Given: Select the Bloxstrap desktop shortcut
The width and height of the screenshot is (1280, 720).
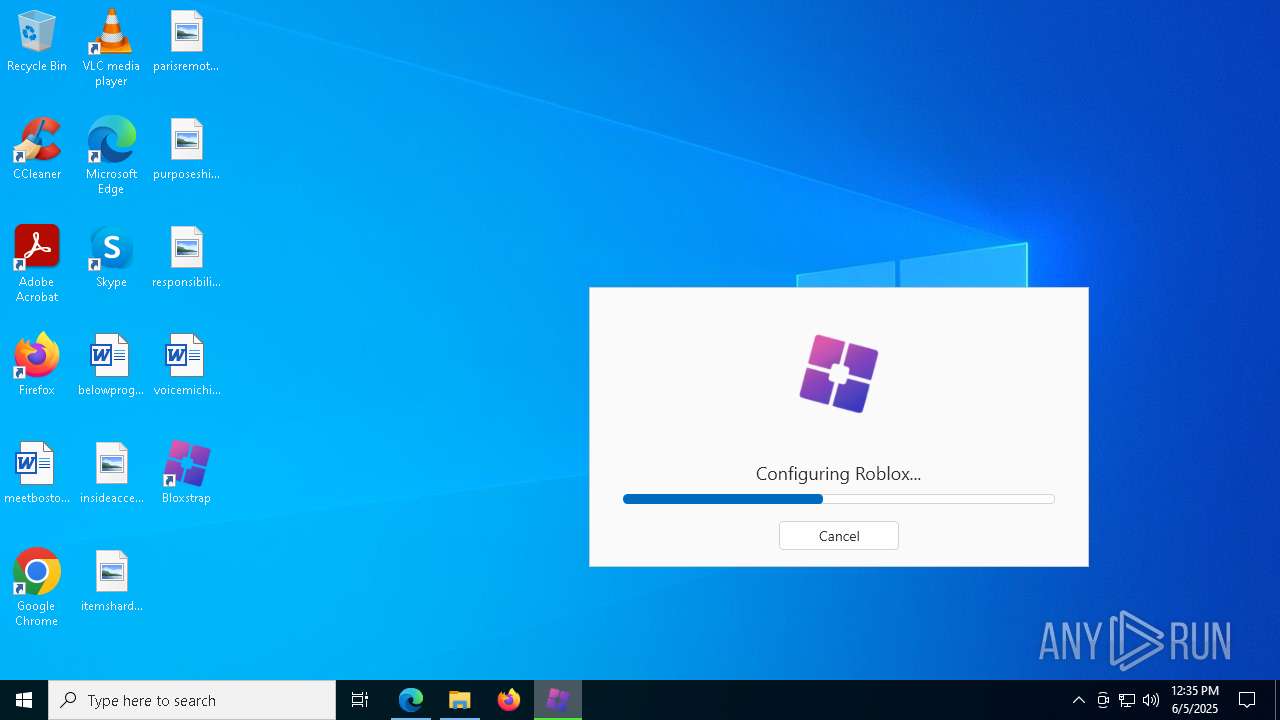Looking at the screenshot, I should click(x=186, y=474).
